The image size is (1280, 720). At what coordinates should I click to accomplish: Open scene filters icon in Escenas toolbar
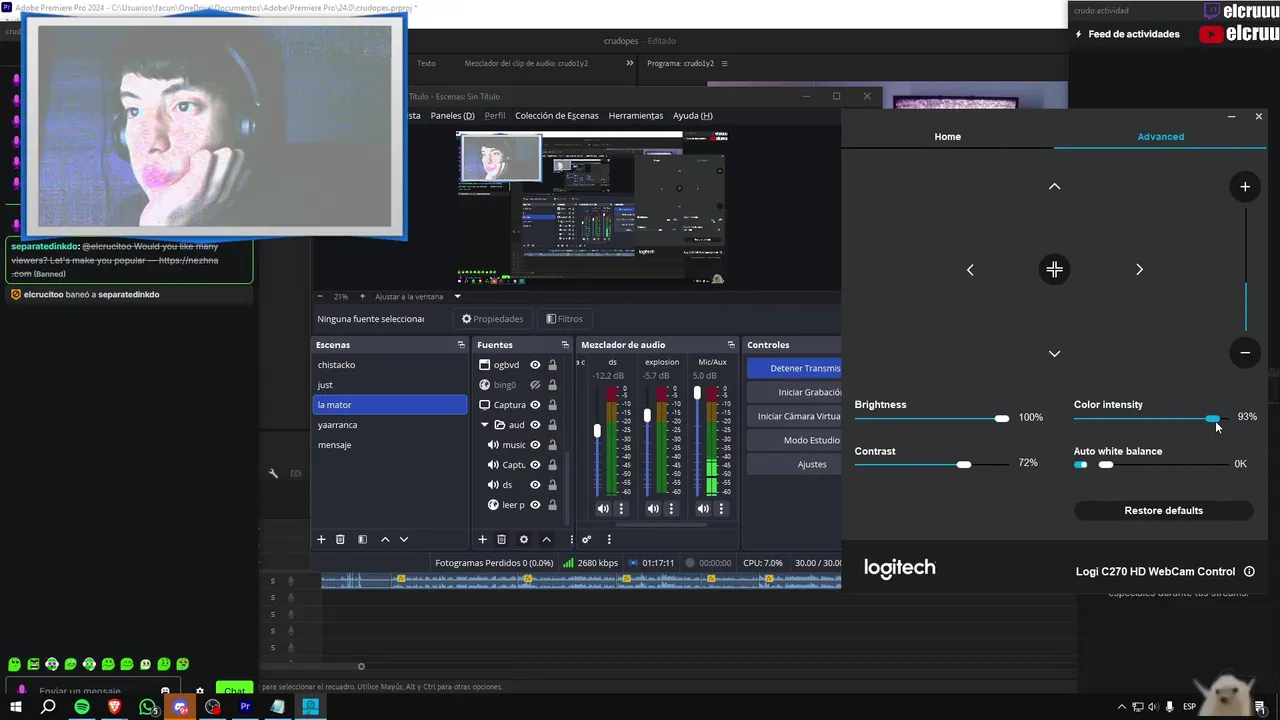362,539
